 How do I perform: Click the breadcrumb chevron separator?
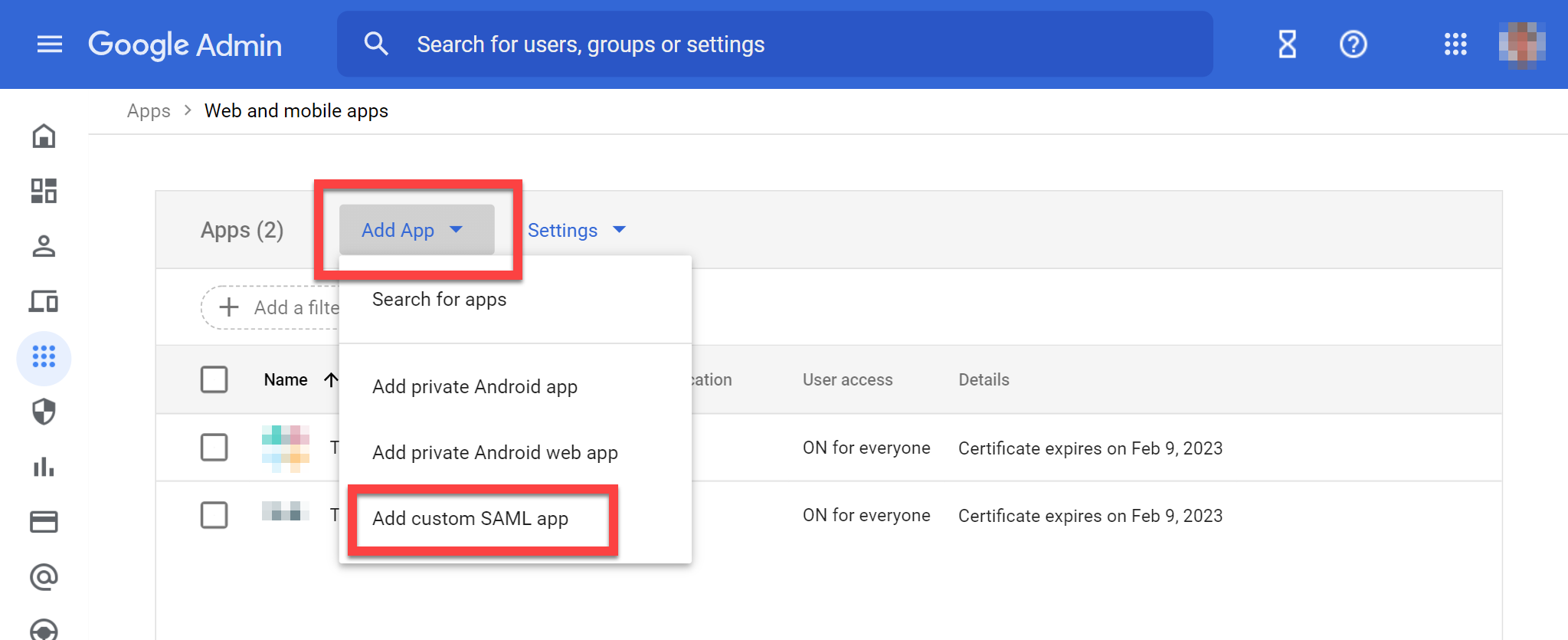tap(188, 110)
